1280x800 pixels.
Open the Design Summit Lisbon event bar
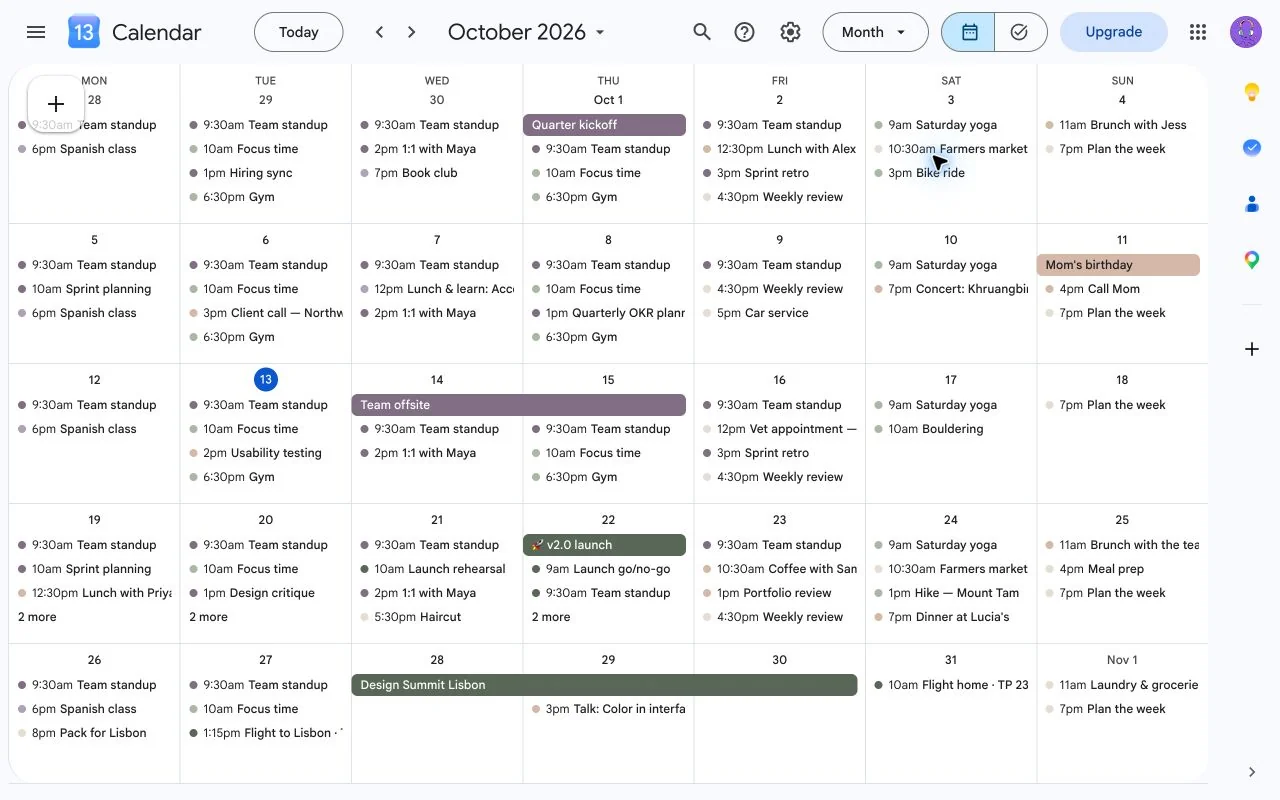coord(604,685)
